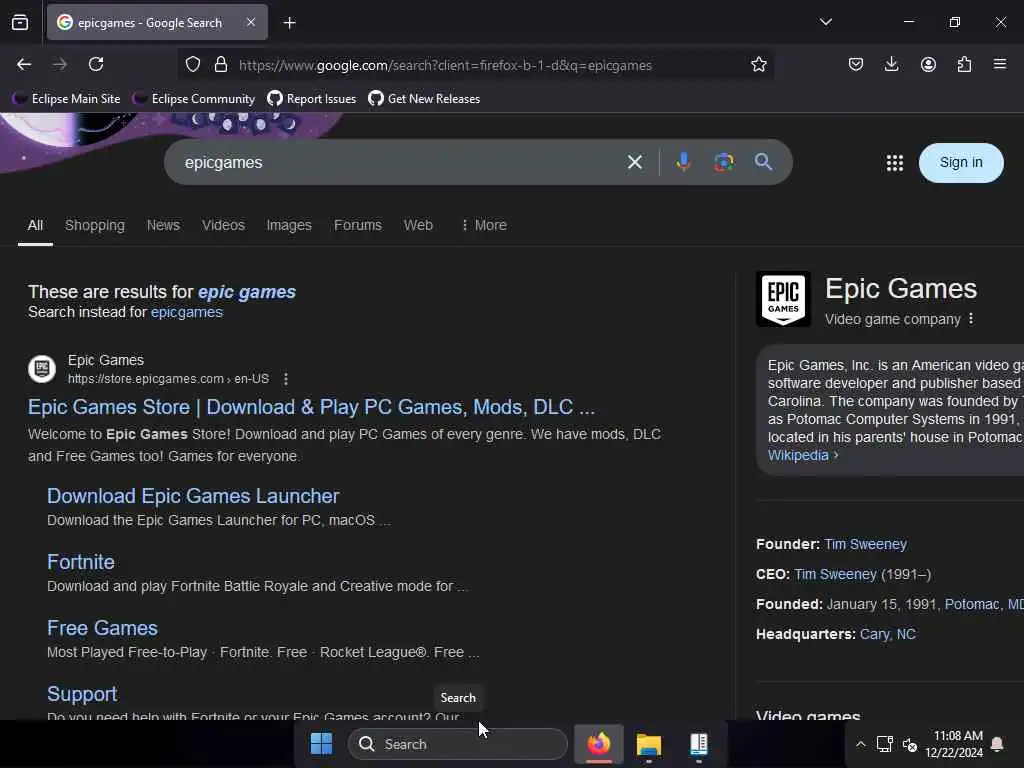Open the Cary, NC headquarters link

[x=888, y=634]
